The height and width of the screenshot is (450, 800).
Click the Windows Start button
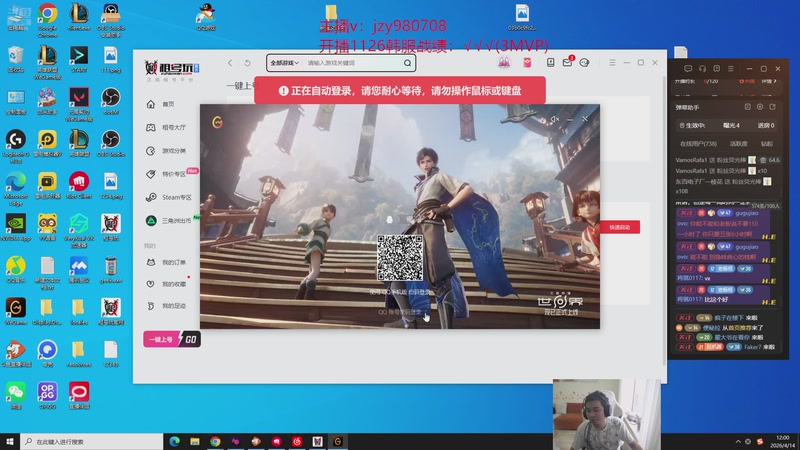pos(10,441)
